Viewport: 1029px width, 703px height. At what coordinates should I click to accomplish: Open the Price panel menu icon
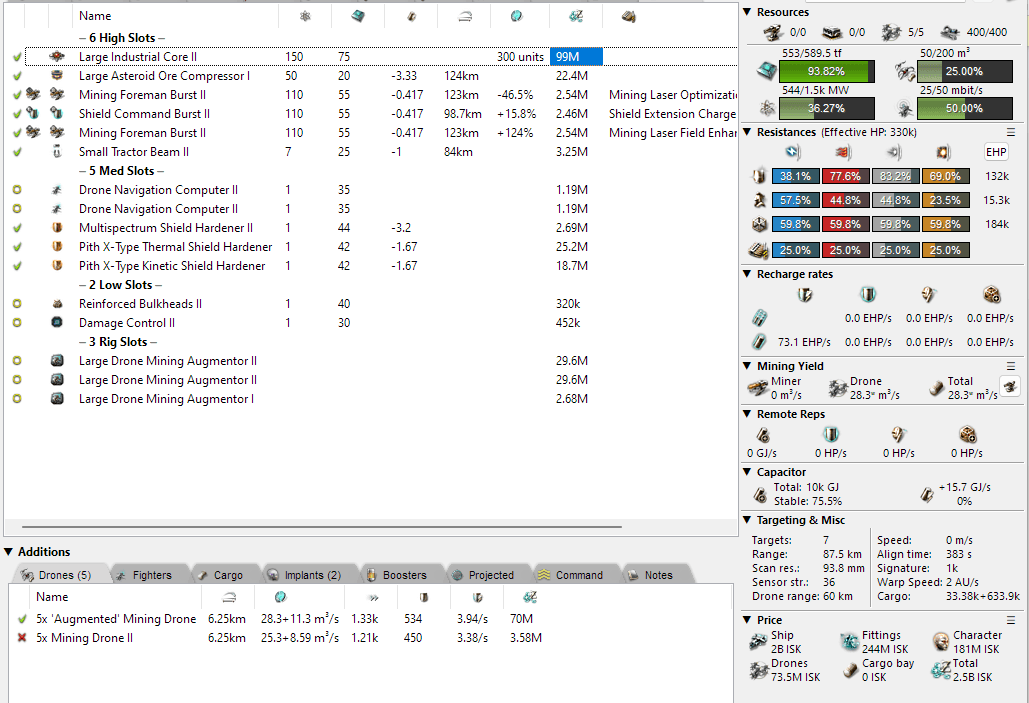tap(1011, 620)
